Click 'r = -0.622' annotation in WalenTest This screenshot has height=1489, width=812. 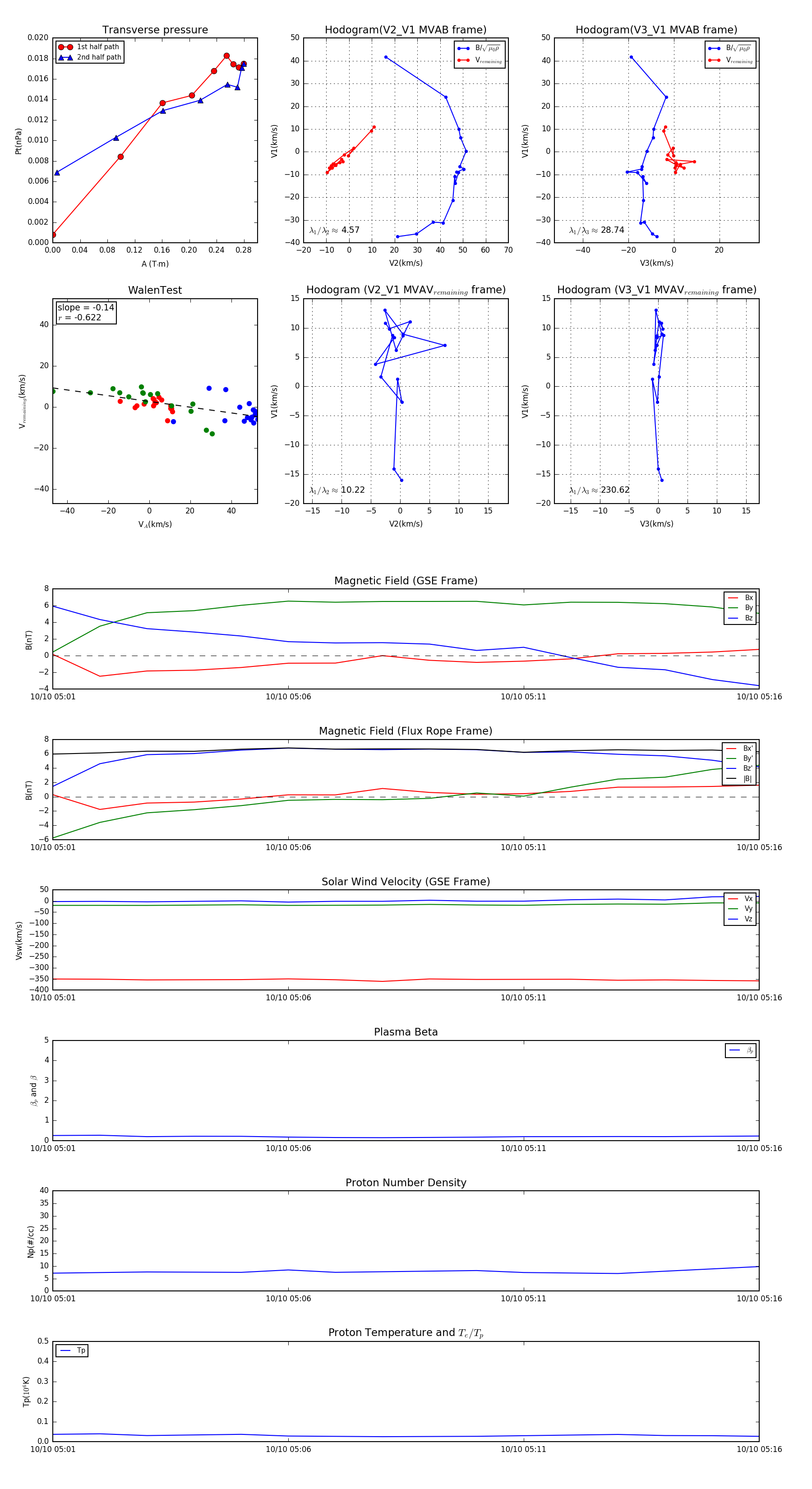point(80,317)
